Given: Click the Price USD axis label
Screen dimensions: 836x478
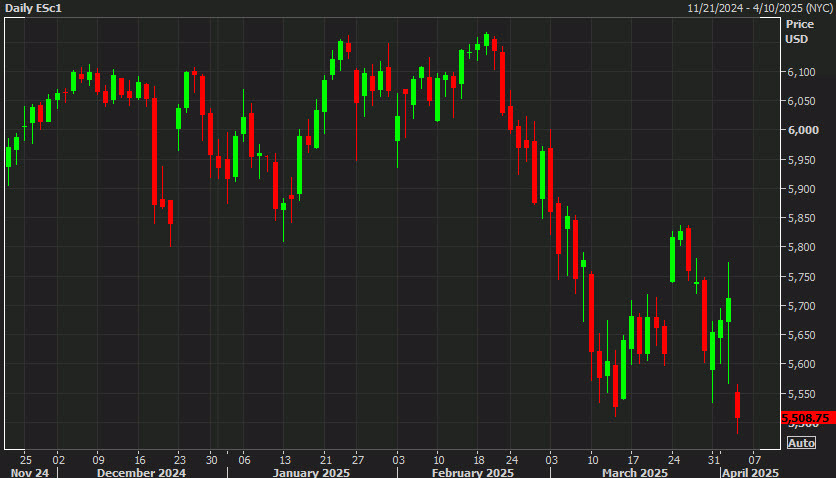Looking at the screenshot, I should pyautogui.click(x=799, y=31).
